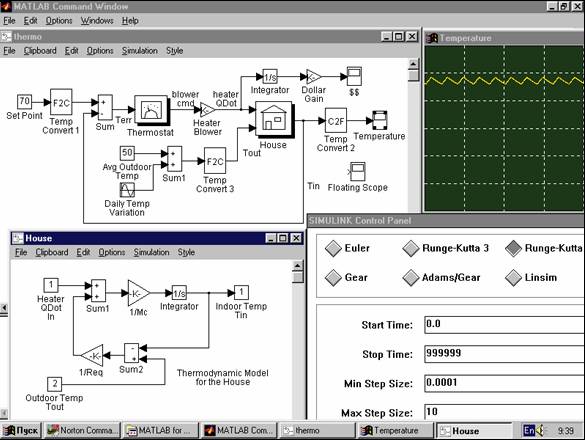Click the En language indicator in tray
This screenshot has width=585, height=440.
point(529,431)
